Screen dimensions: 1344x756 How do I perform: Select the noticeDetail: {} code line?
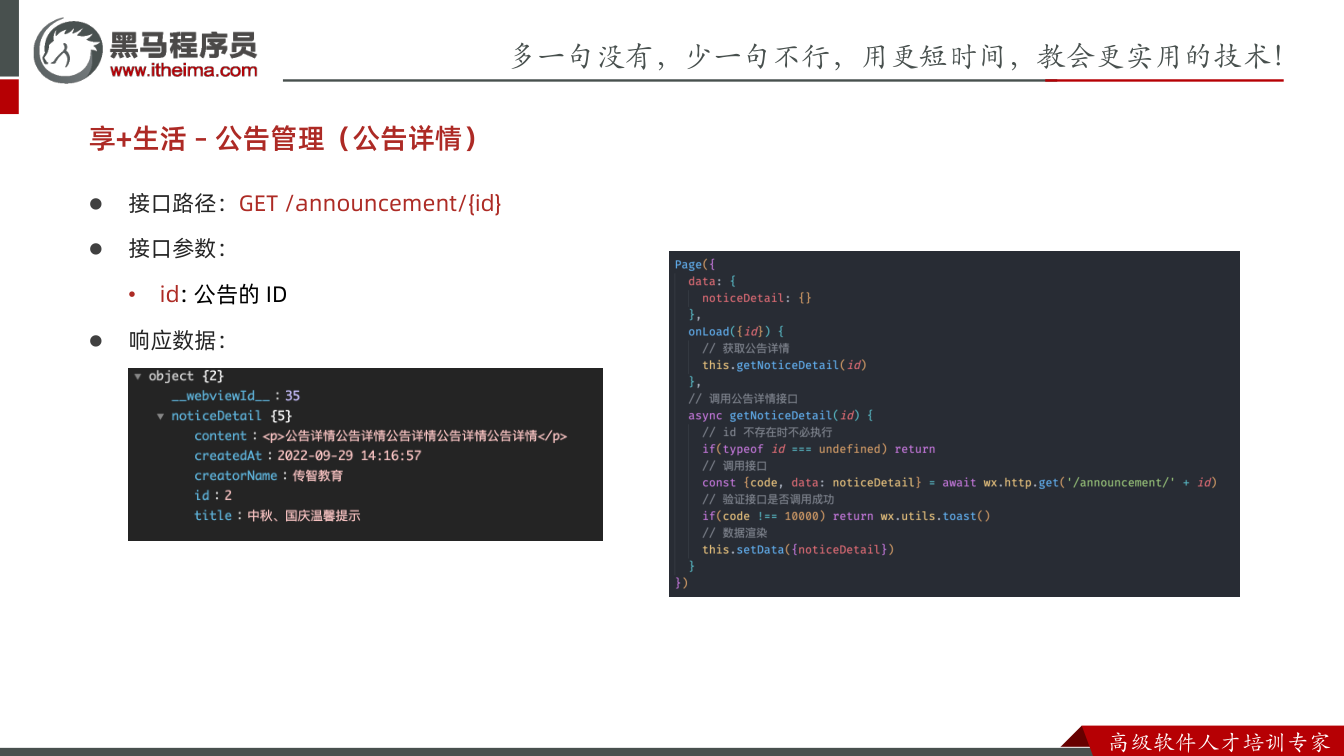pyautogui.click(x=757, y=298)
